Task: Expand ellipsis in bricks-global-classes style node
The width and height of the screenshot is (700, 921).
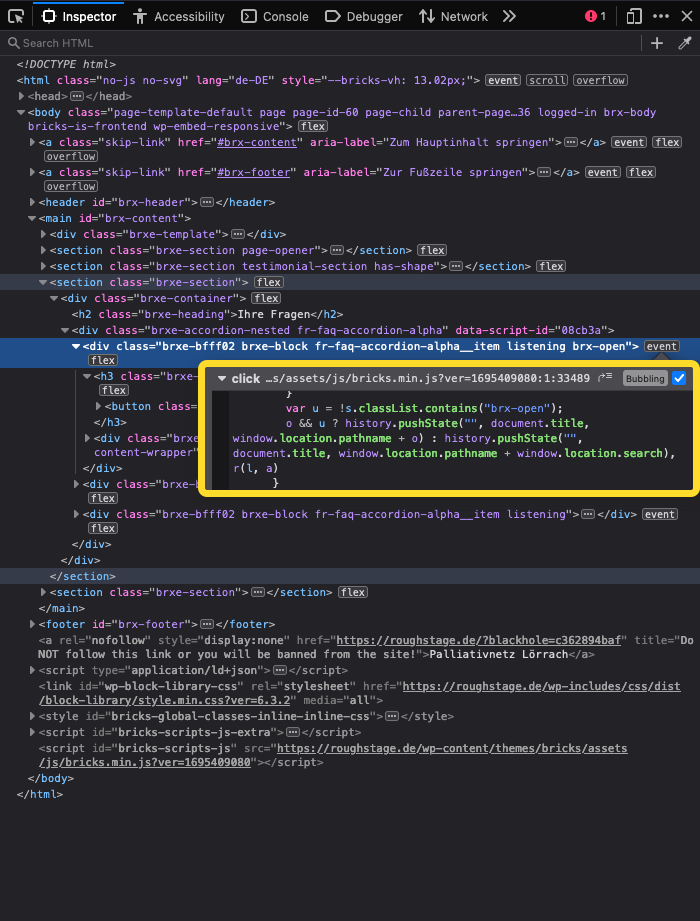Action: coord(392,717)
